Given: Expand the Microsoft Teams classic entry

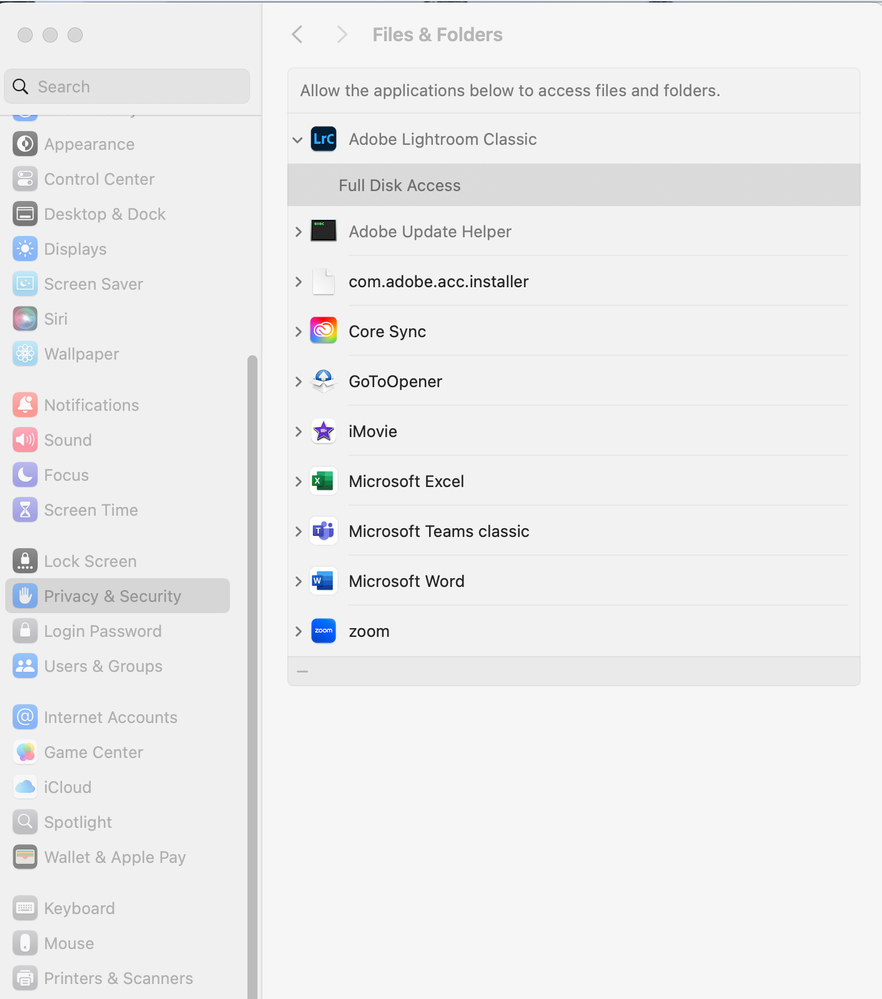Looking at the screenshot, I should (298, 531).
